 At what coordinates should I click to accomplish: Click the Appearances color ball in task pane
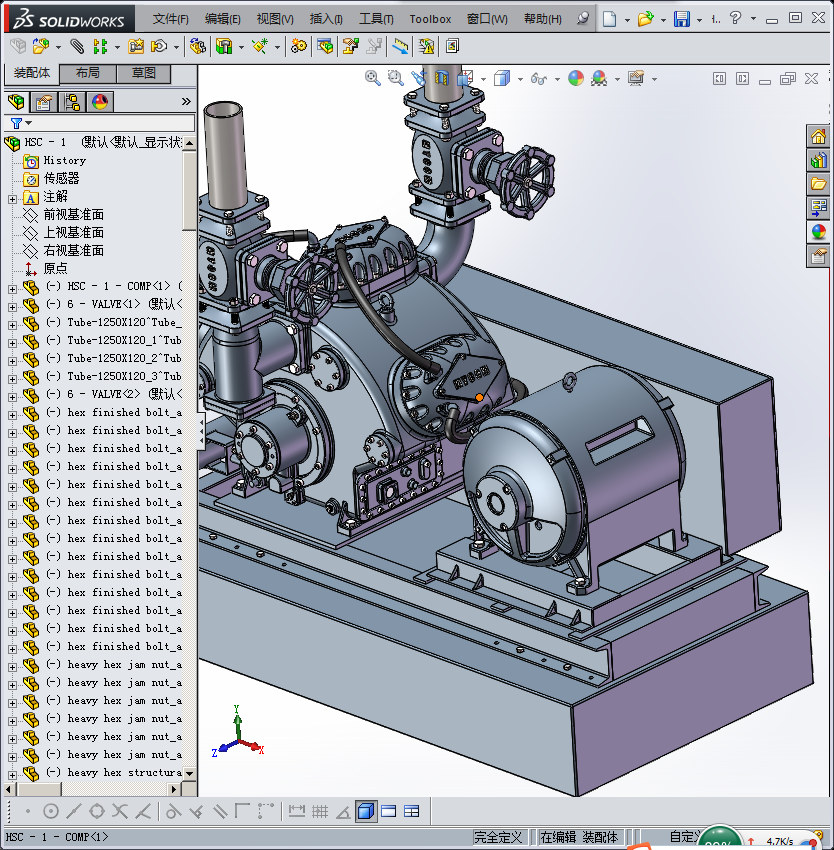click(818, 232)
